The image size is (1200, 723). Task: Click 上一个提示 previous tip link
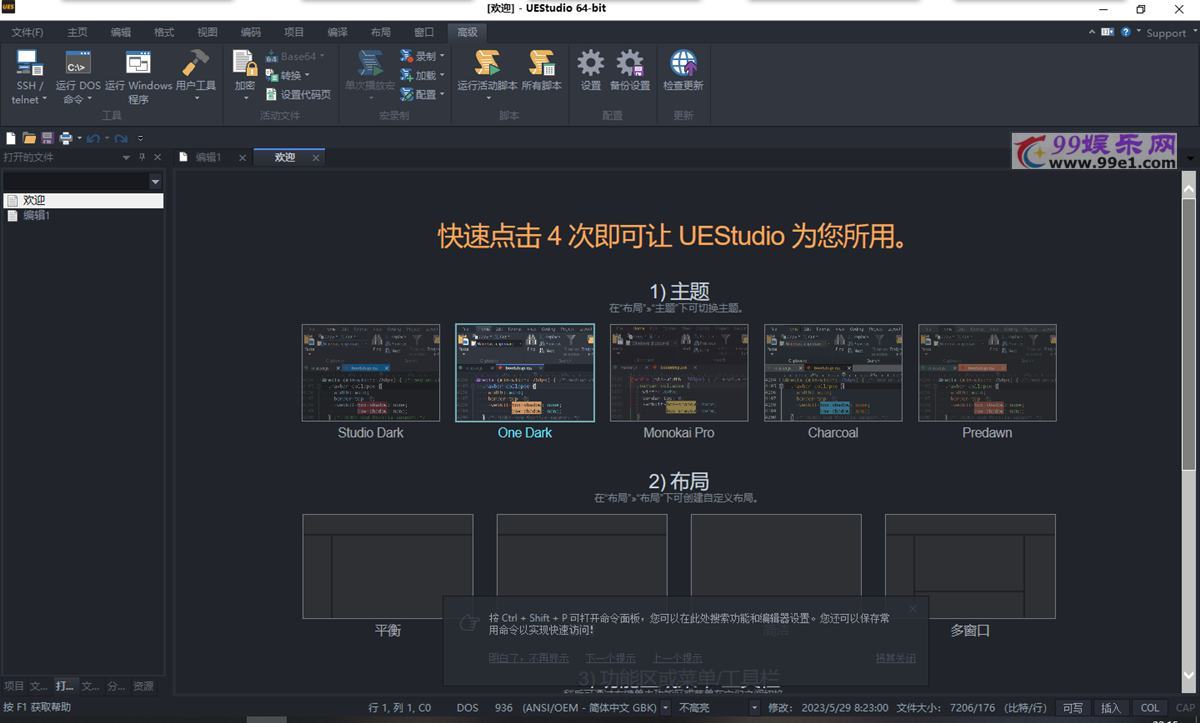point(677,658)
